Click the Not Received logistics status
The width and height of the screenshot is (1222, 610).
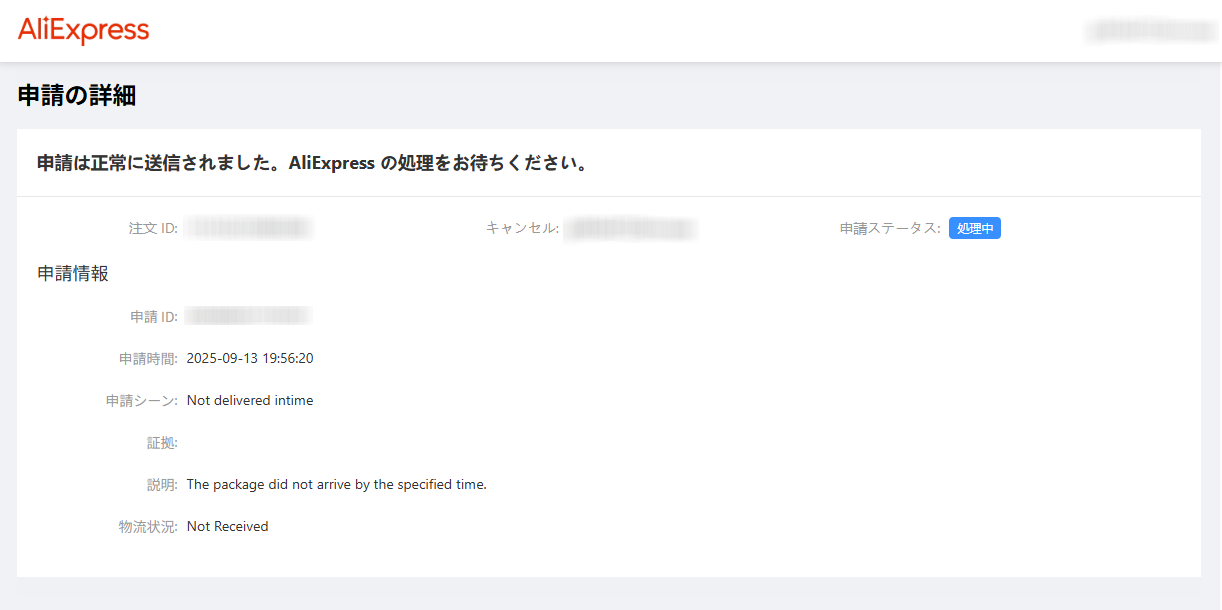[227, 526]
